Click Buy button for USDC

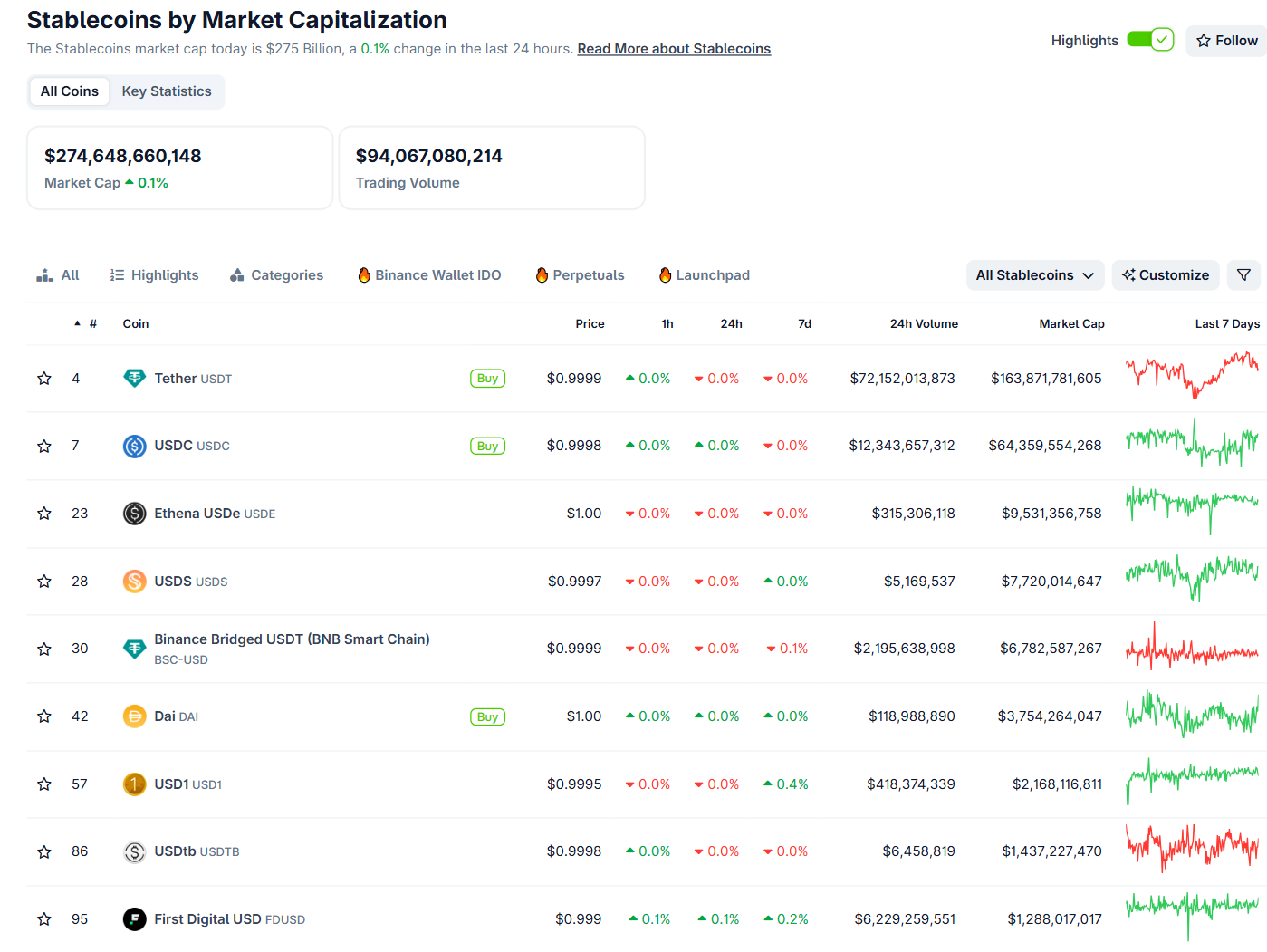[487, 446]
